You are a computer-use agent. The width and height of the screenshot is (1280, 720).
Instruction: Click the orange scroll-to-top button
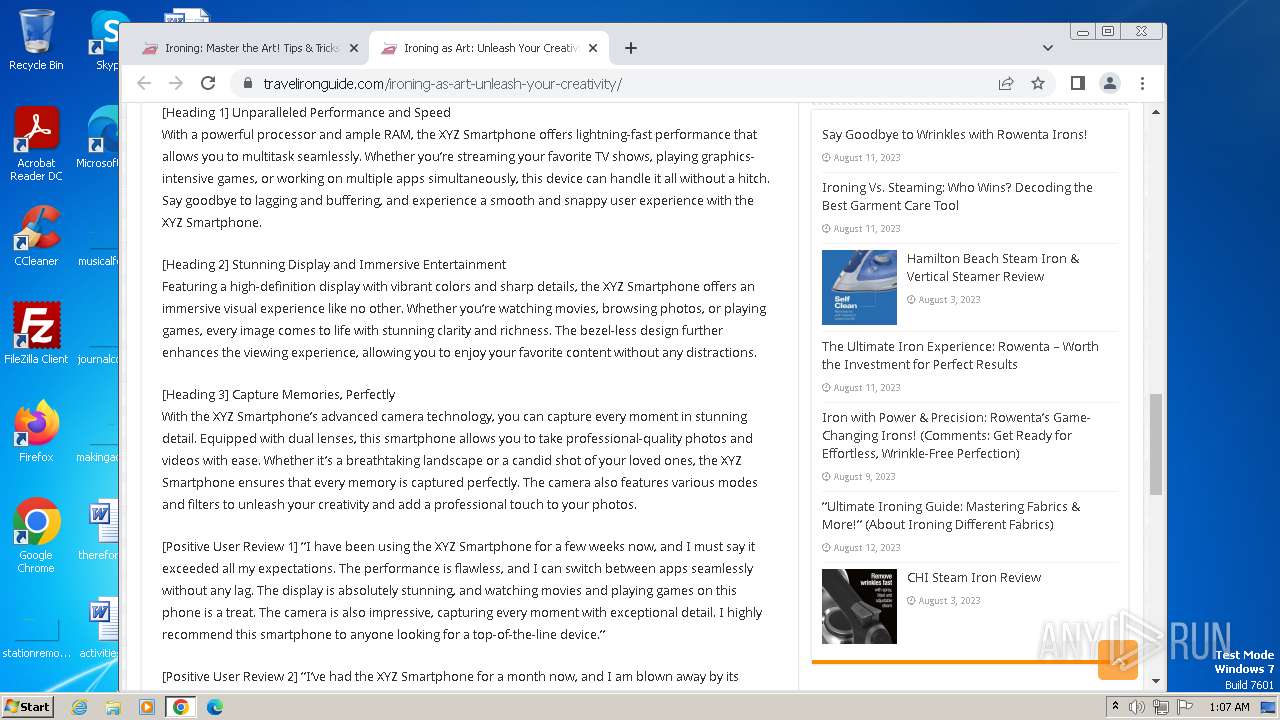click(1118, 660)
